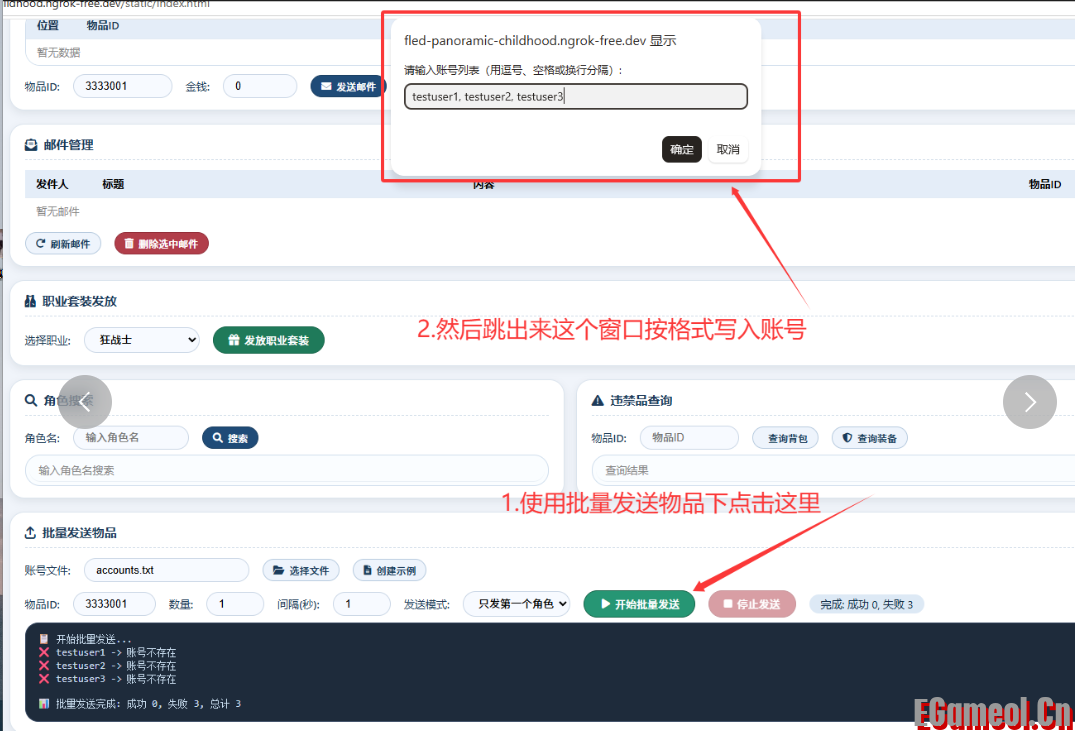This screenshot has width=1075, height=731.
Task: Click the 批量发送完成 summary log line
Action: (141, 704)
